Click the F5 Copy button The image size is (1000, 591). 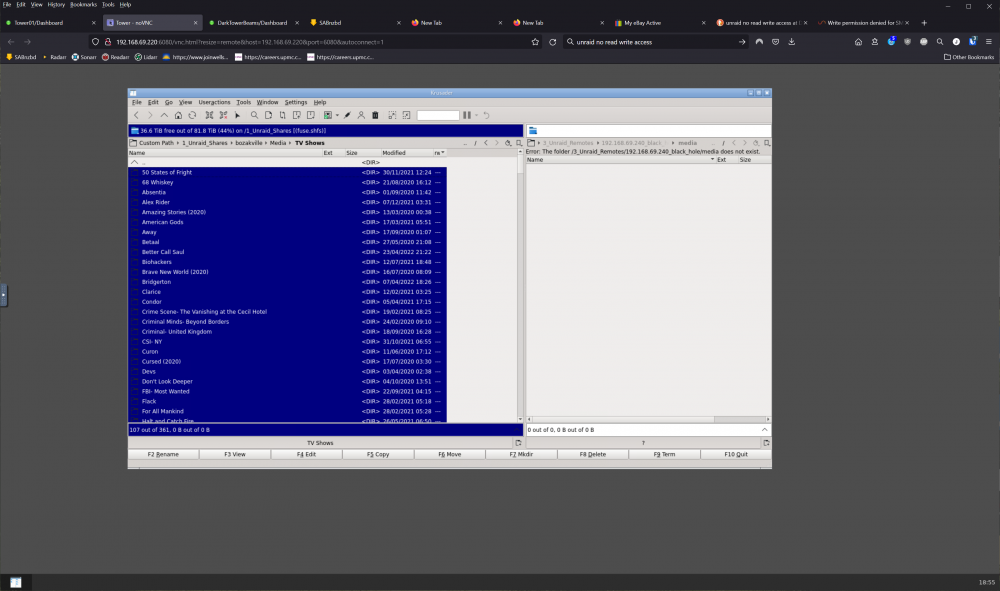coord(378,455)
